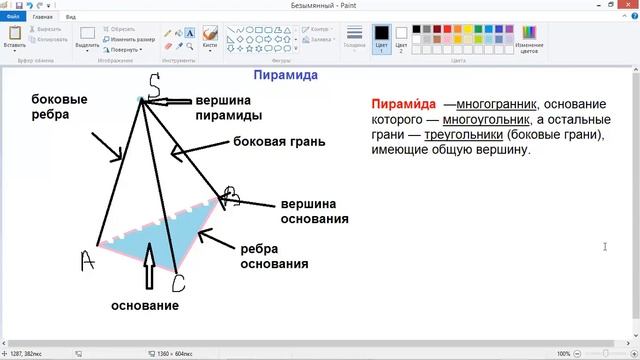Toggle the Text tool (A)
The width and height of the screenshot is (640, 360).
click(190, 33)
